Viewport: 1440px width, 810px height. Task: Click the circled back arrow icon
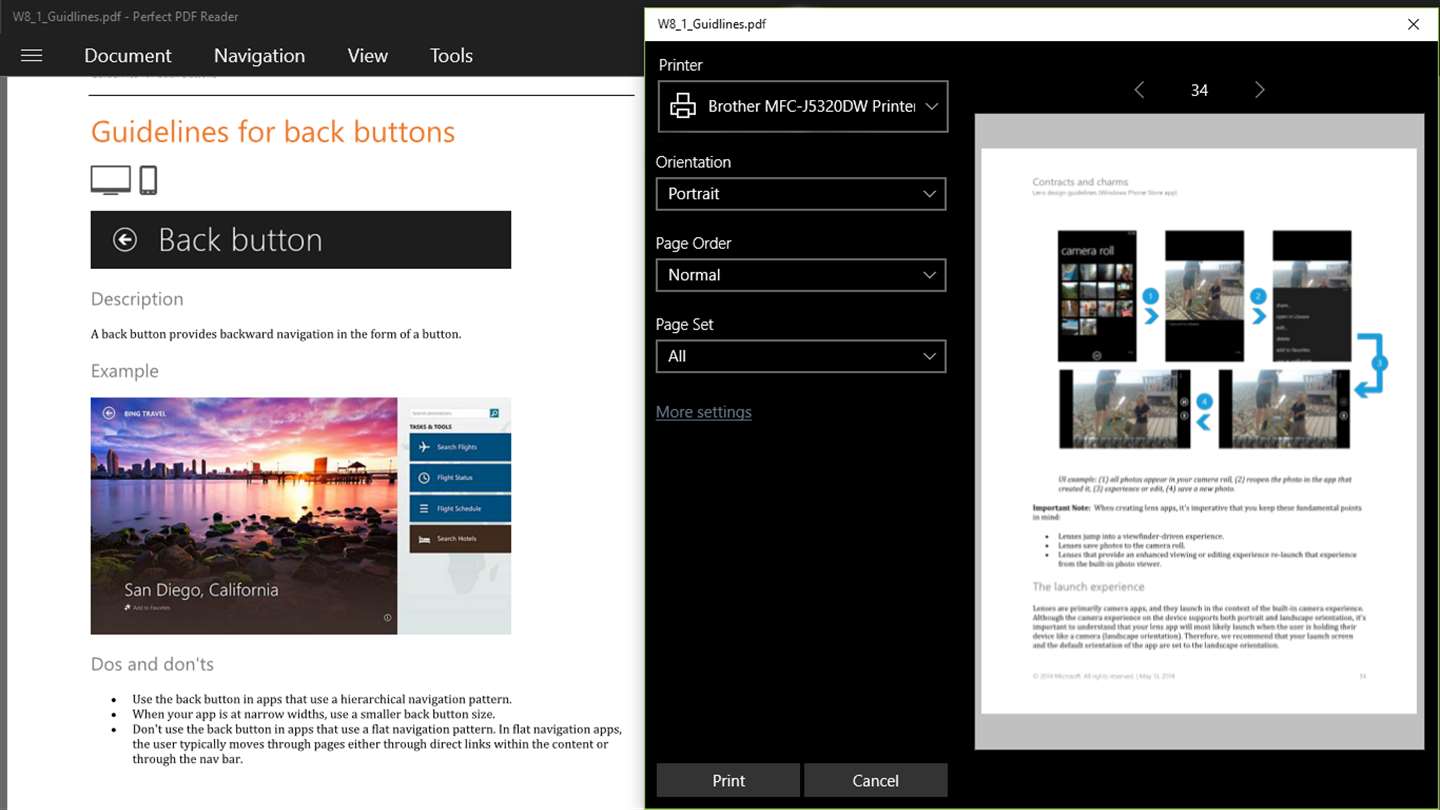click(x=125, y=239)
